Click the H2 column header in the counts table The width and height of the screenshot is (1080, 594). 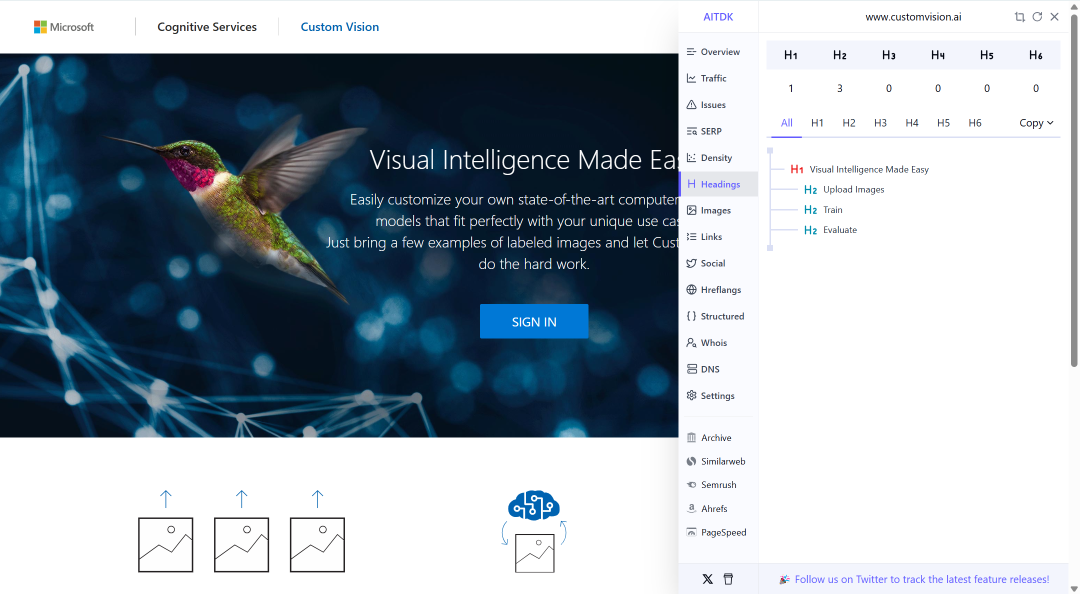click(x=840, y=55)
